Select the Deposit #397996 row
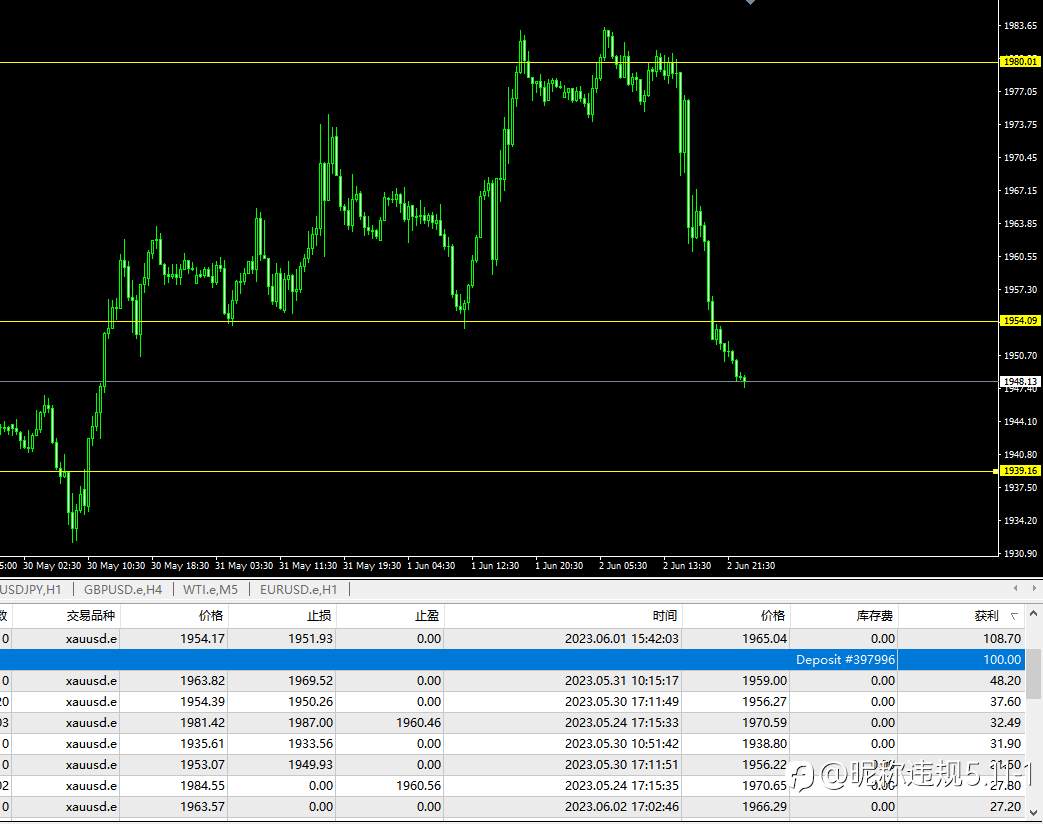This screenshot has height=824, width=1043. [x=512, y=660]
